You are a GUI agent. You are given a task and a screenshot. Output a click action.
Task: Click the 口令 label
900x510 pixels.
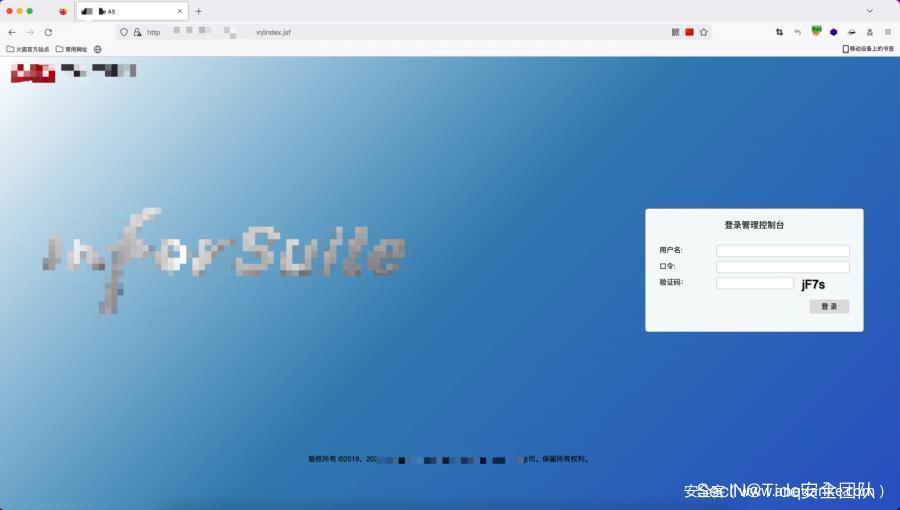[x=667, y=266]
